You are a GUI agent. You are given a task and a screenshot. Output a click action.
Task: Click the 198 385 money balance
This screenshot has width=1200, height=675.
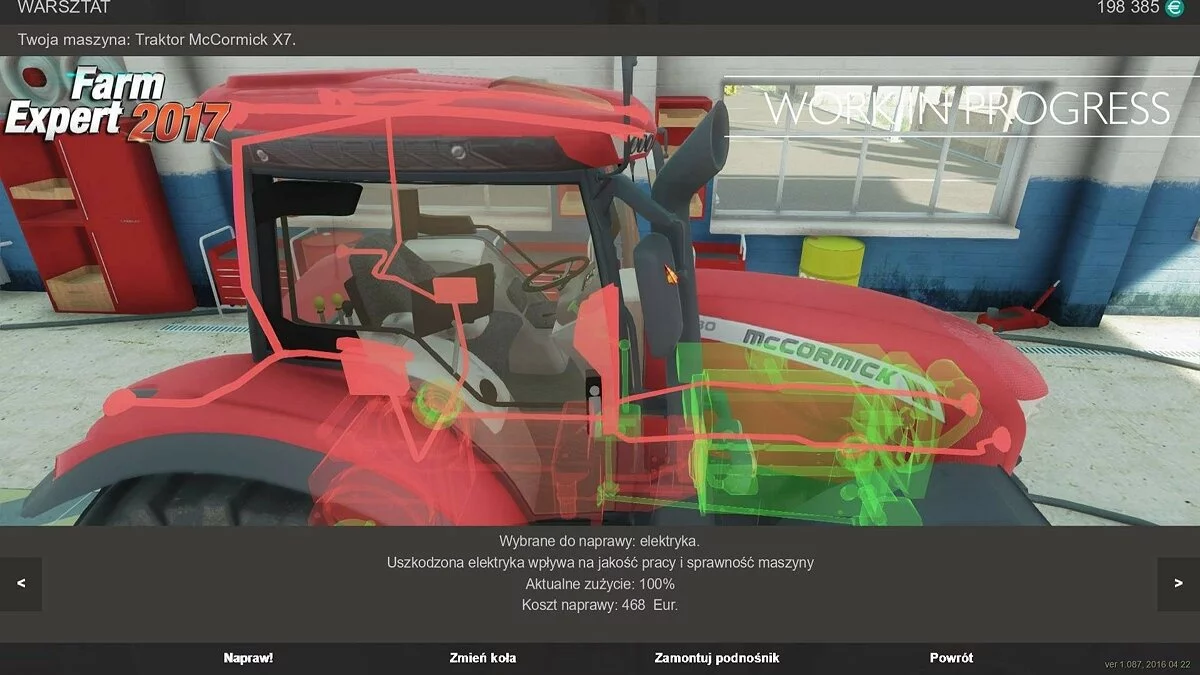tap(1126, 8)
